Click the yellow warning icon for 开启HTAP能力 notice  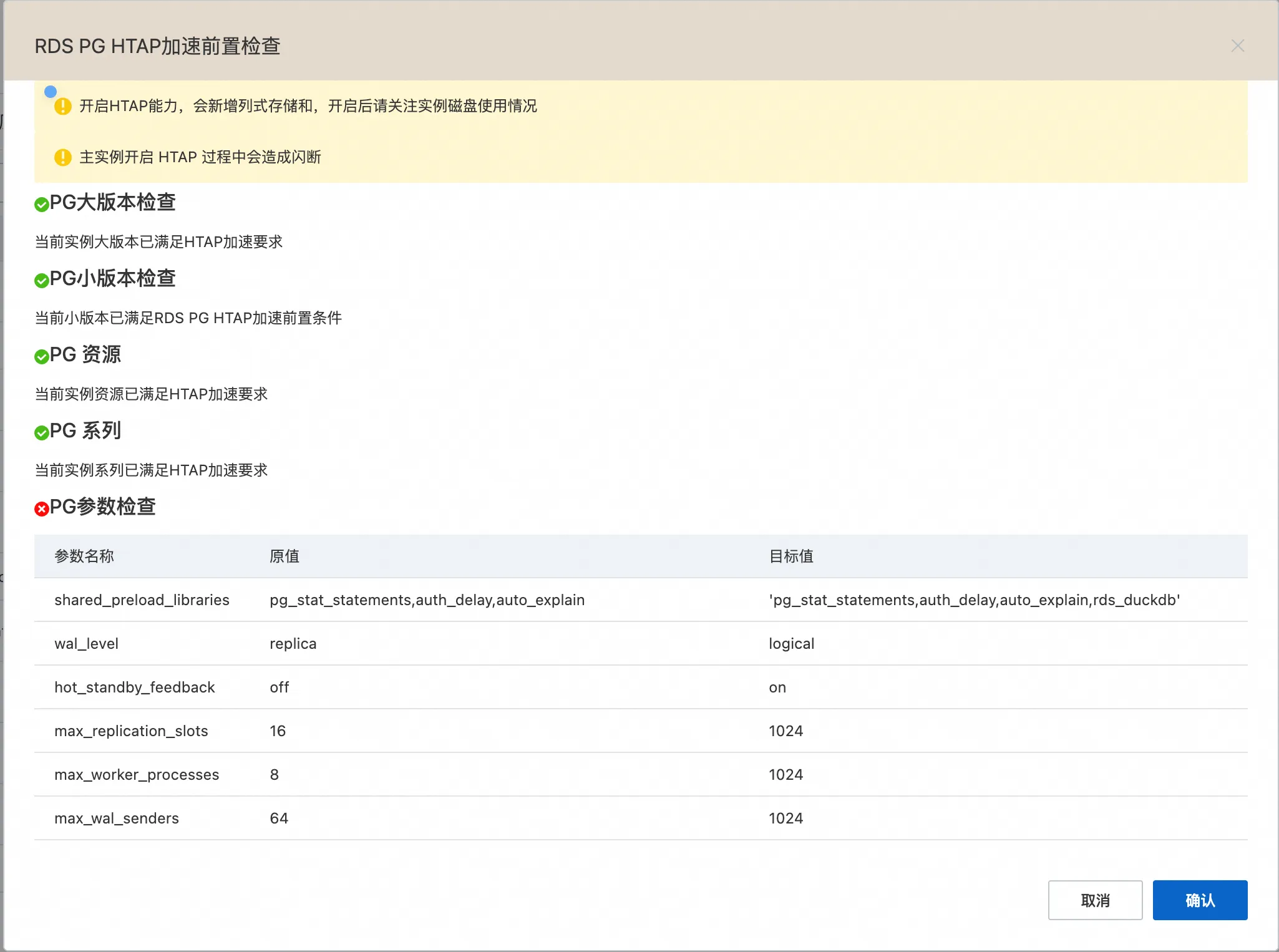pyautogui.click(x=63, y=107)
